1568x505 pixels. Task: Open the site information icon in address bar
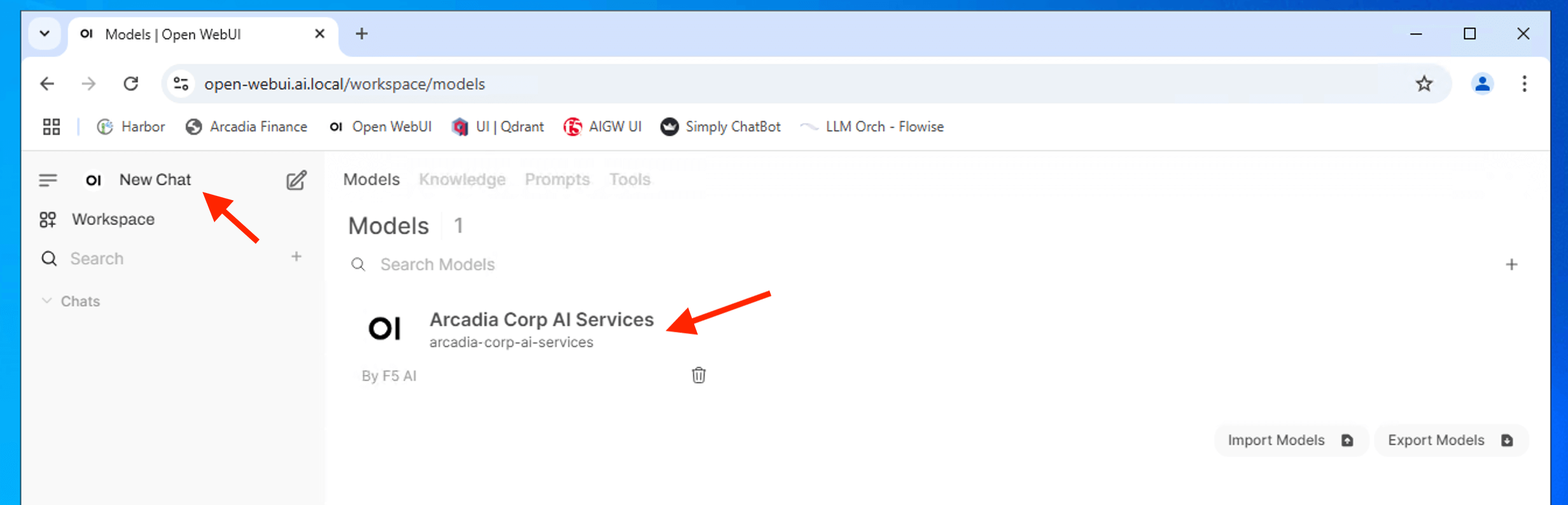[181, 84]
